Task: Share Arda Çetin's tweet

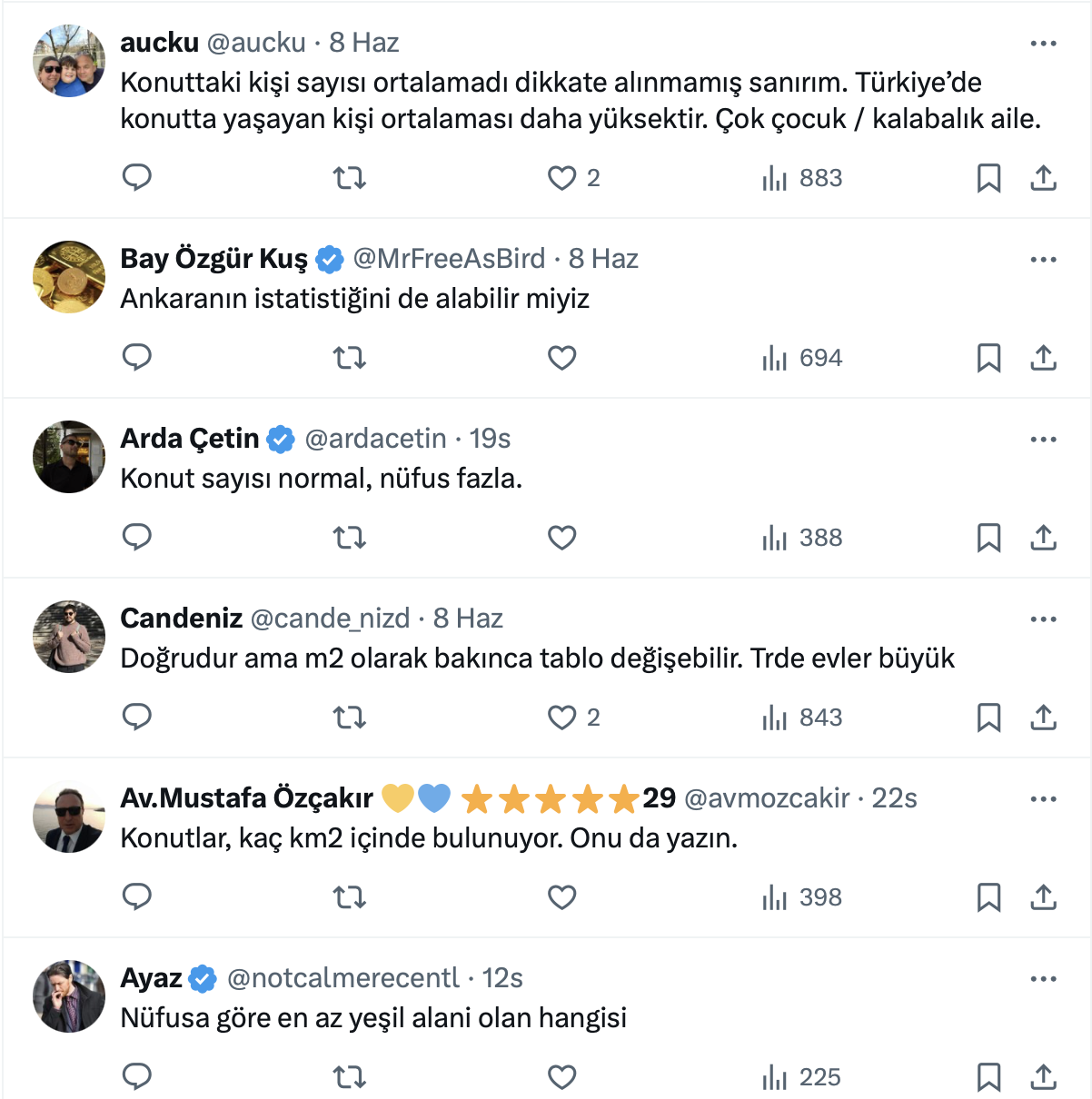Action: [1043, 538]
